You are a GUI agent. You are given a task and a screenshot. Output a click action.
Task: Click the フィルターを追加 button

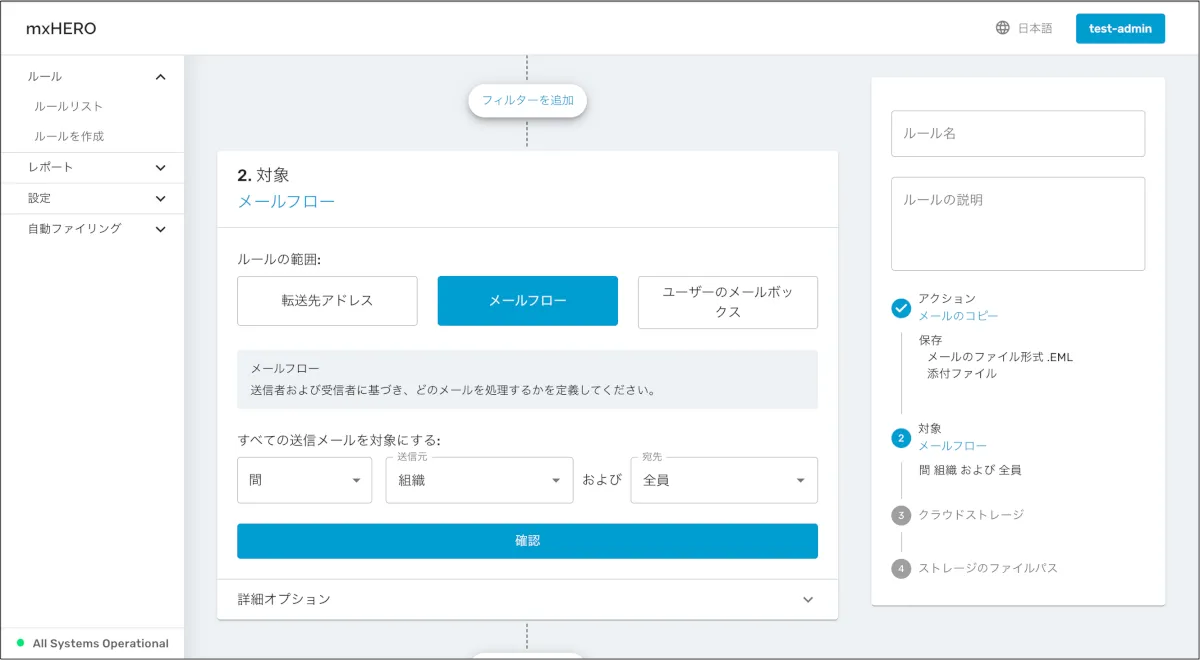pyautogui.click(x=527, y=100)
